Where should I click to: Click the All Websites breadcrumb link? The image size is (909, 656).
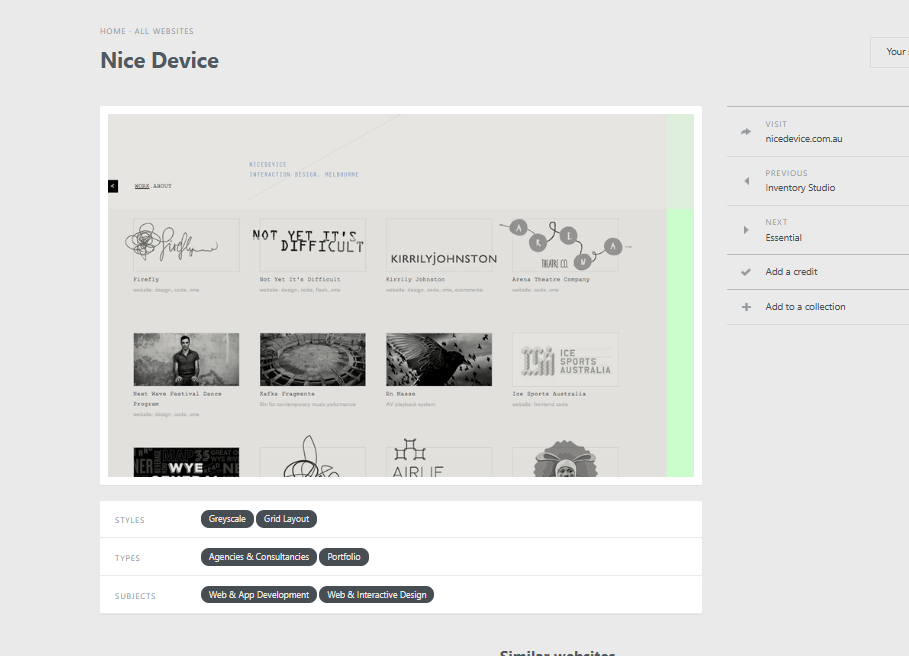[164, 32]
